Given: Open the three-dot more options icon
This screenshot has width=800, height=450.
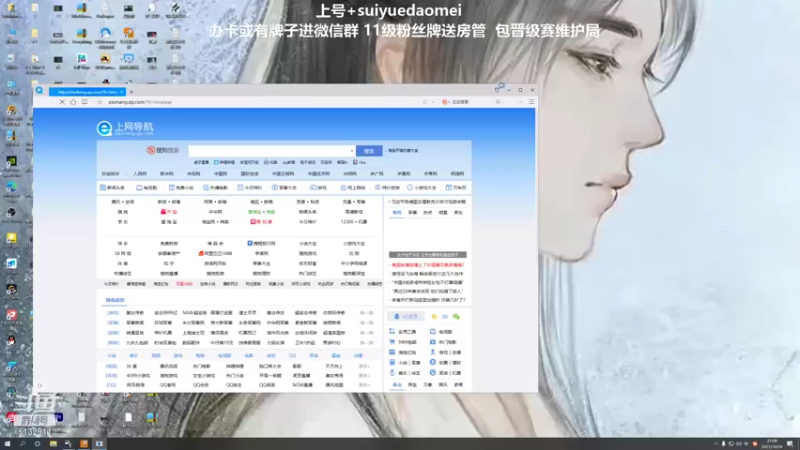Looking at the screenshot, I should tap(520, 102).
